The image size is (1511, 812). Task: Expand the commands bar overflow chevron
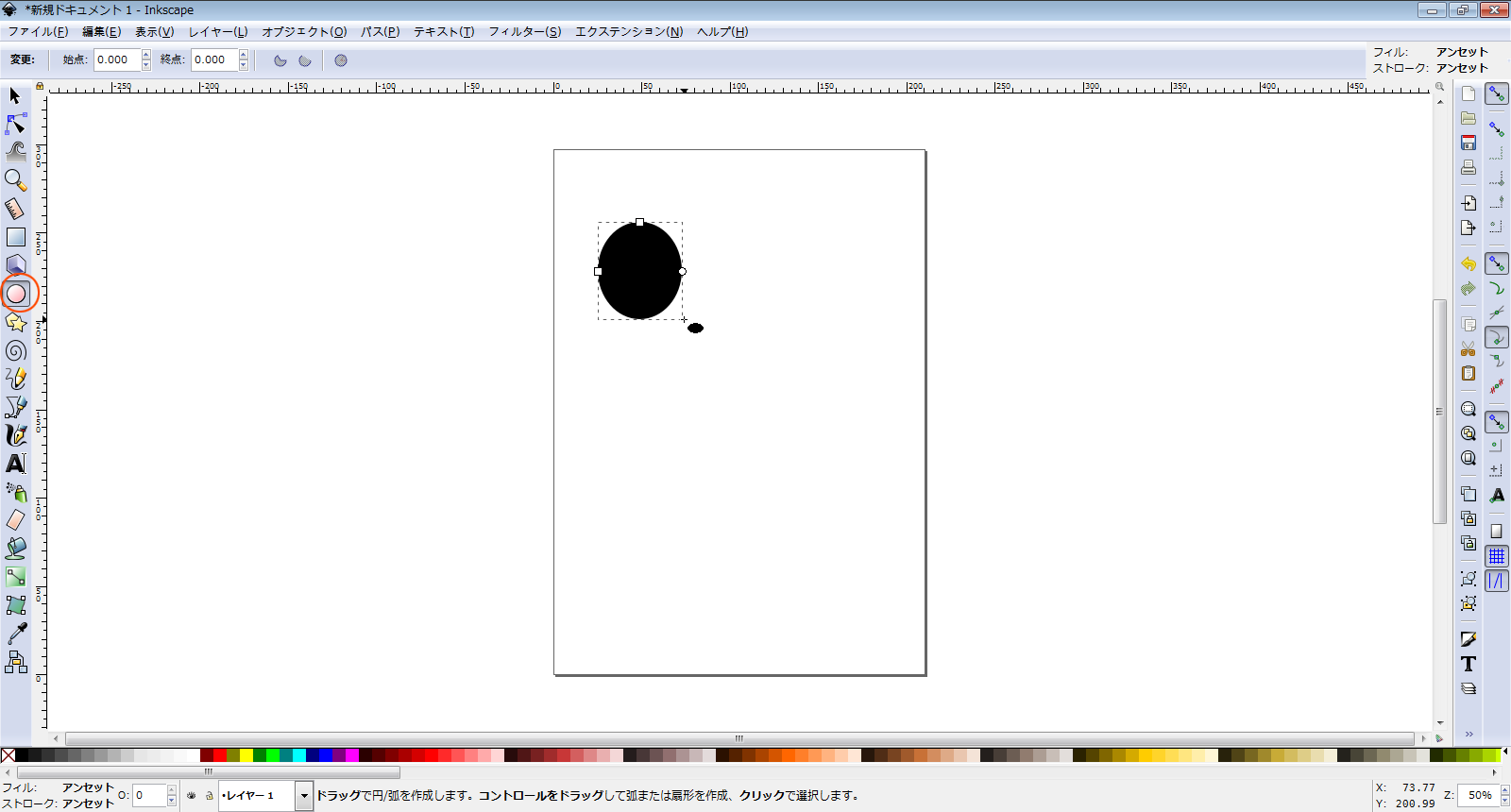click(1469, 734)
